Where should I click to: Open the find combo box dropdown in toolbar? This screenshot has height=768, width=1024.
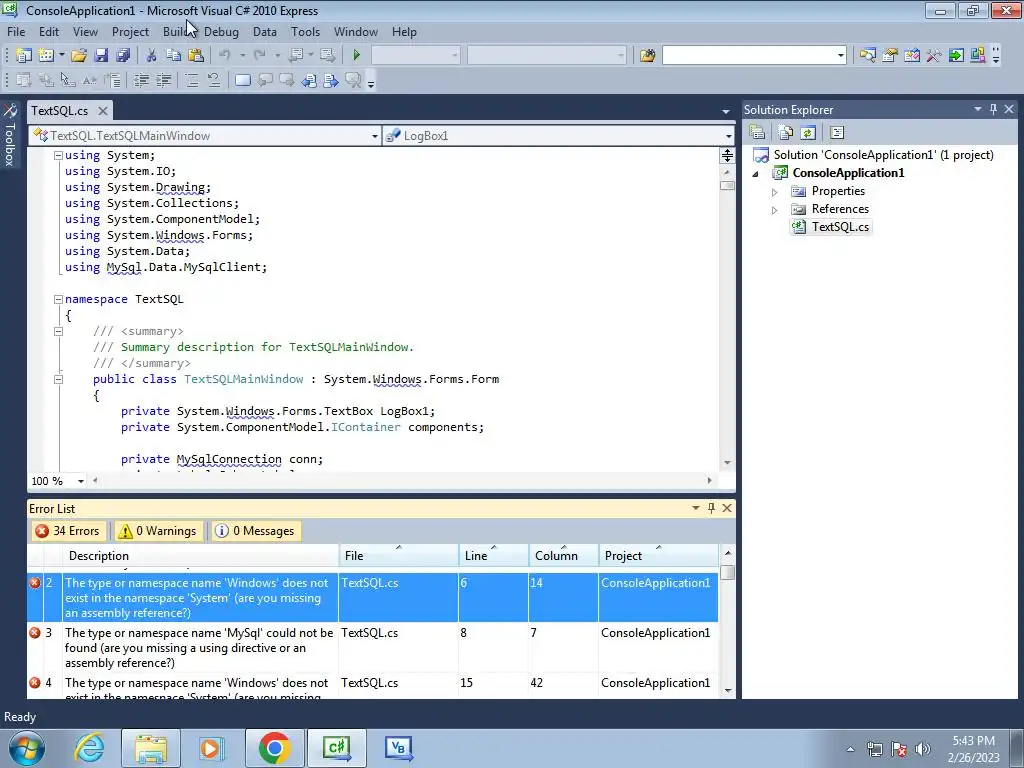tap(840, 56)
